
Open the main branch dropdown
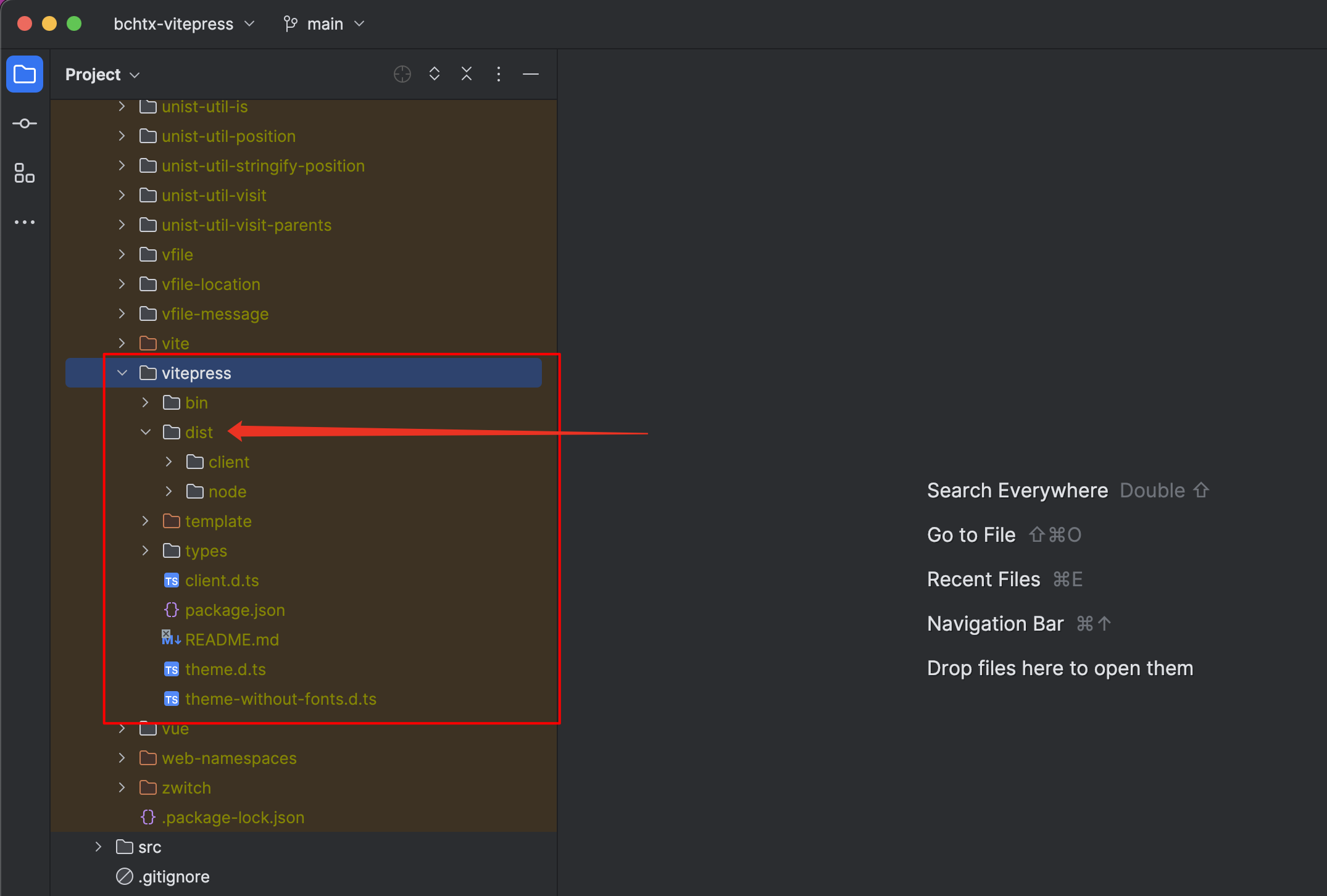pyautogui.click(x=325, y=24)
